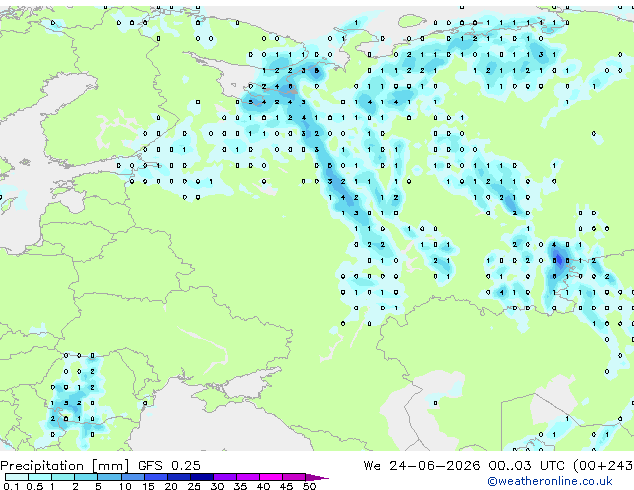Click the legend value label '25'
Viewport: 634px width, 490px height.
pos(194,486)
